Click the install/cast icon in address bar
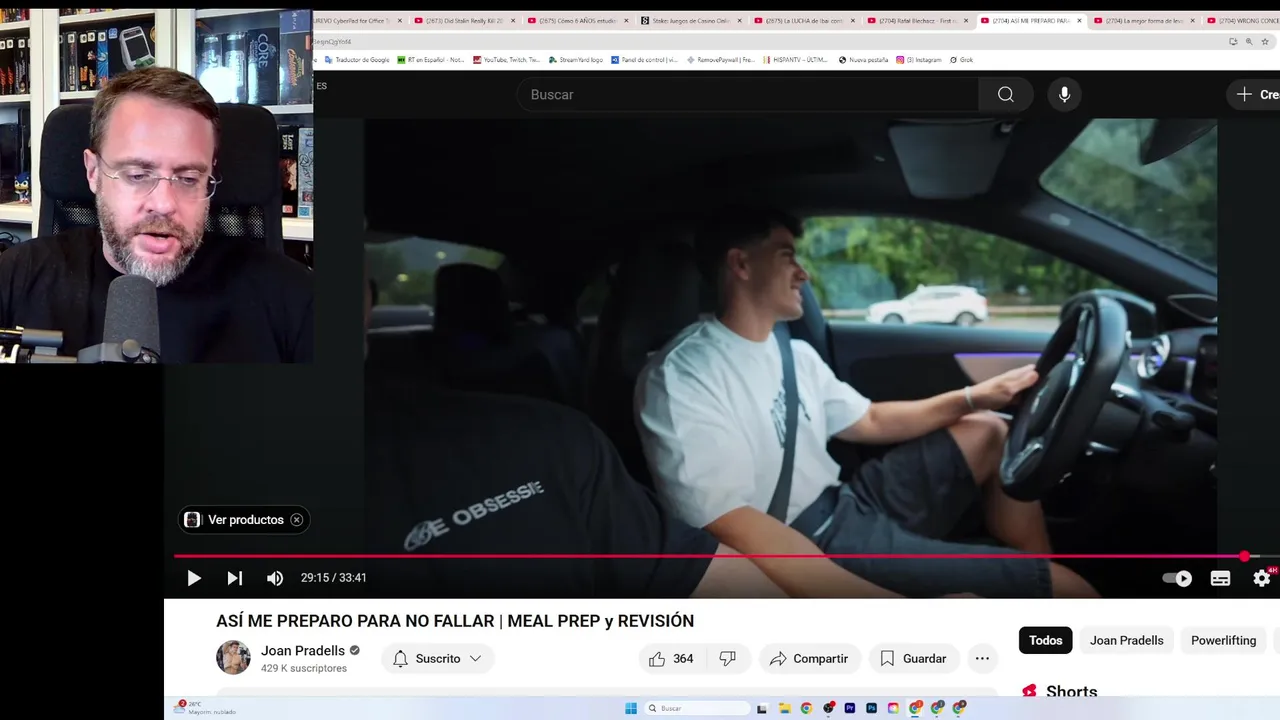The image size is (1280, 720). (1233, 41)
